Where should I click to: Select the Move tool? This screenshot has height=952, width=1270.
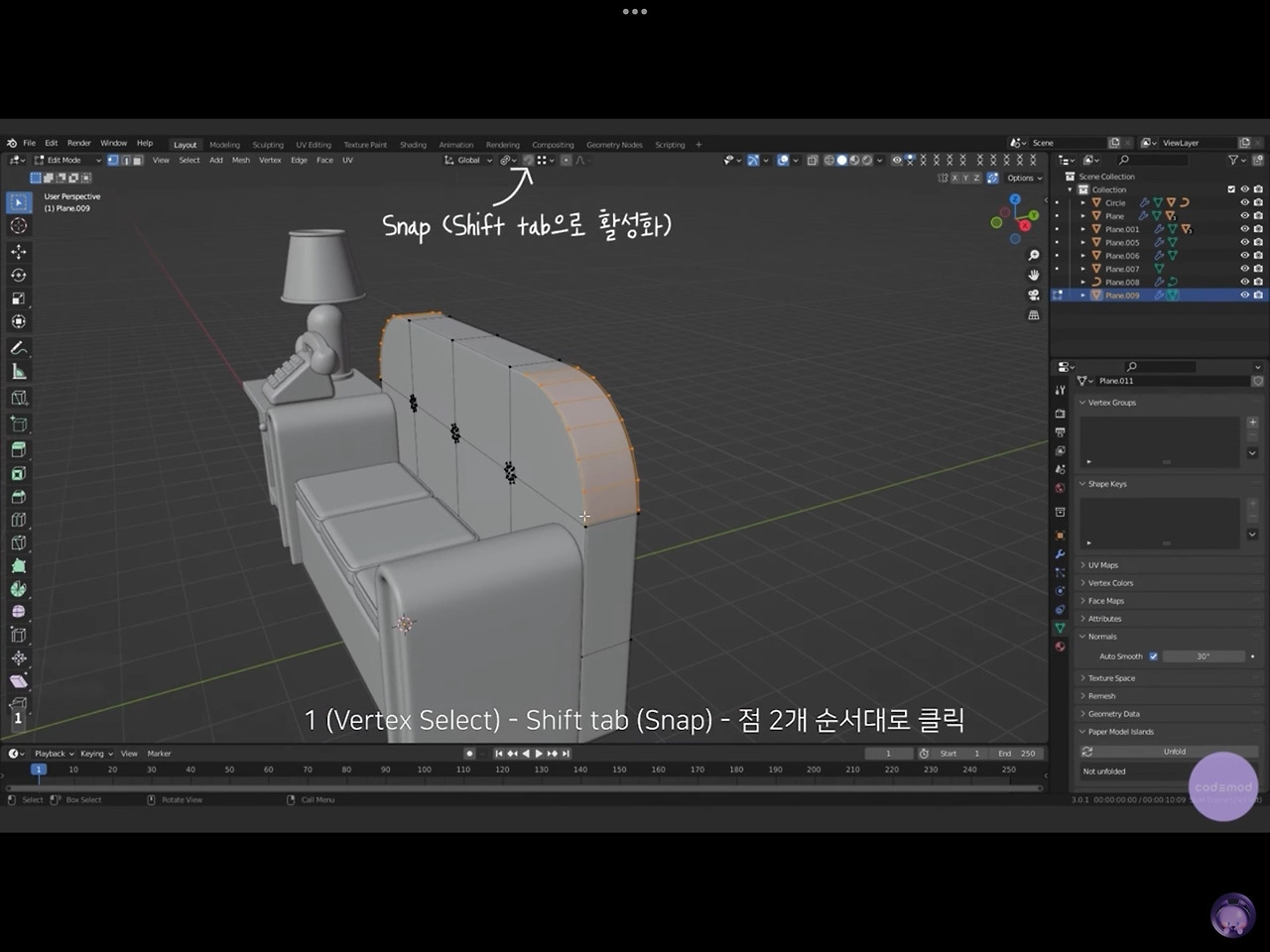[x=19, y=252]
